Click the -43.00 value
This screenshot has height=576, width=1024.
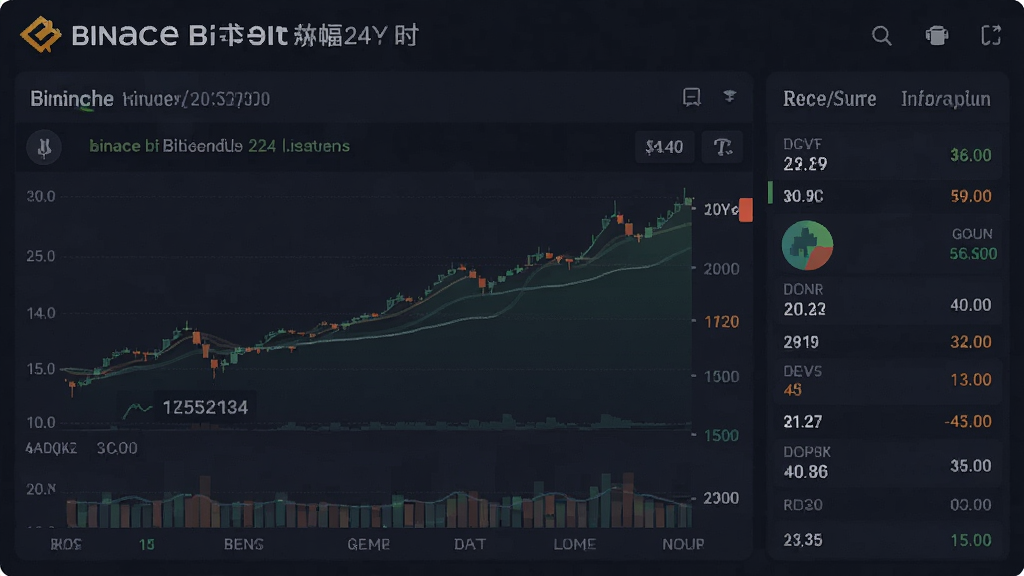tap(968, 421)
